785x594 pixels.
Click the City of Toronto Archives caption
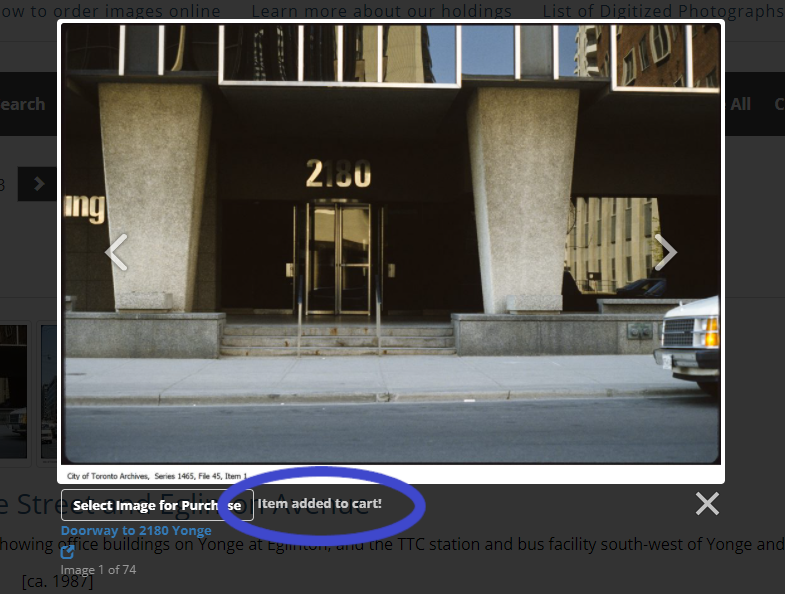coord(157,476)
